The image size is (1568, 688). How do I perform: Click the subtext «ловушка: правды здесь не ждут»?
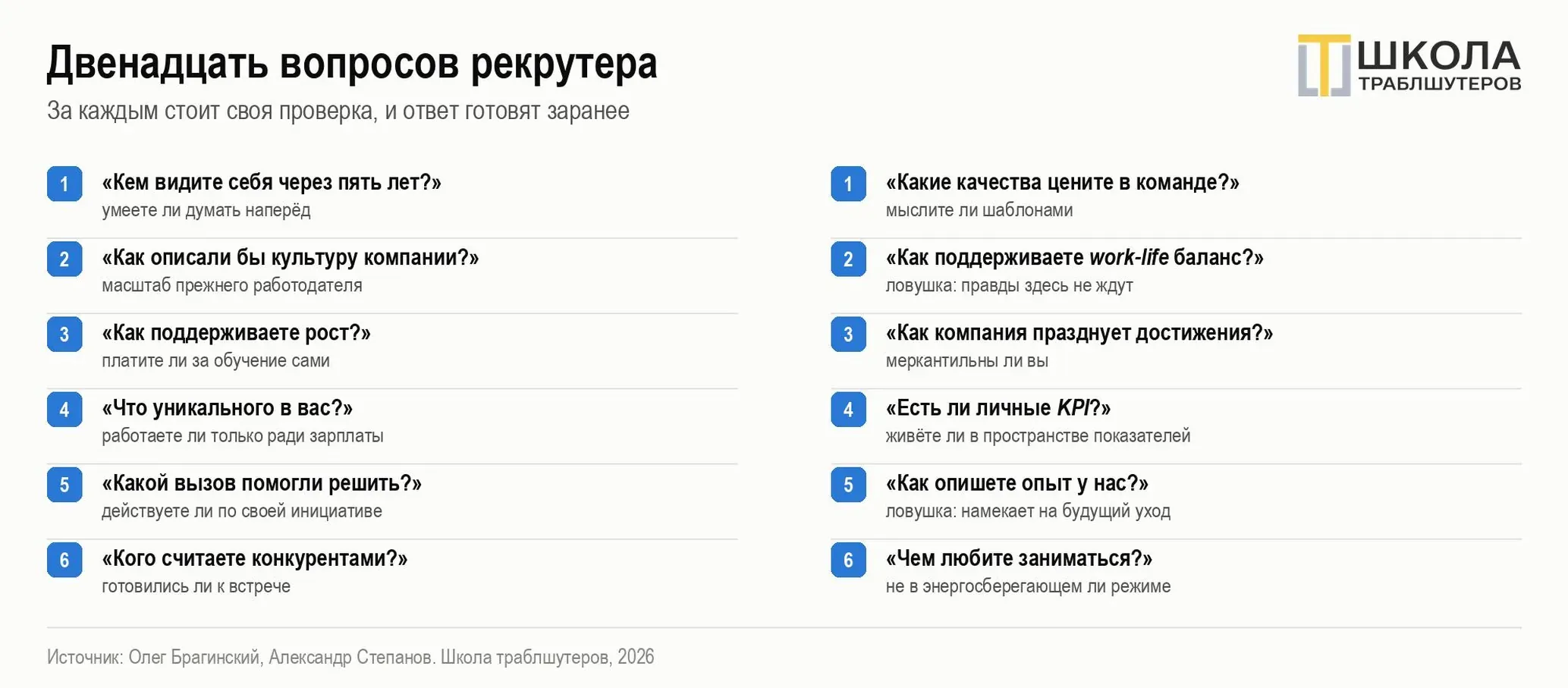coord(1009,285)
